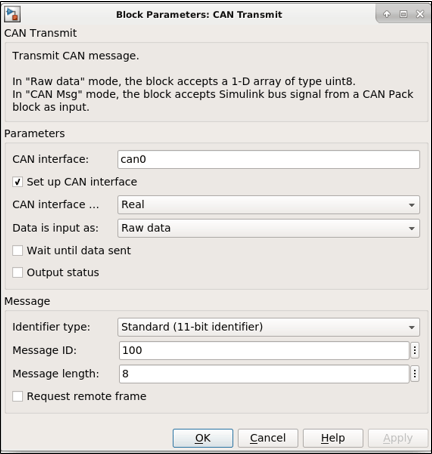This screenshot has height=454, width=432.
Task: Click the maximize window icon
Action: [403, 14]
